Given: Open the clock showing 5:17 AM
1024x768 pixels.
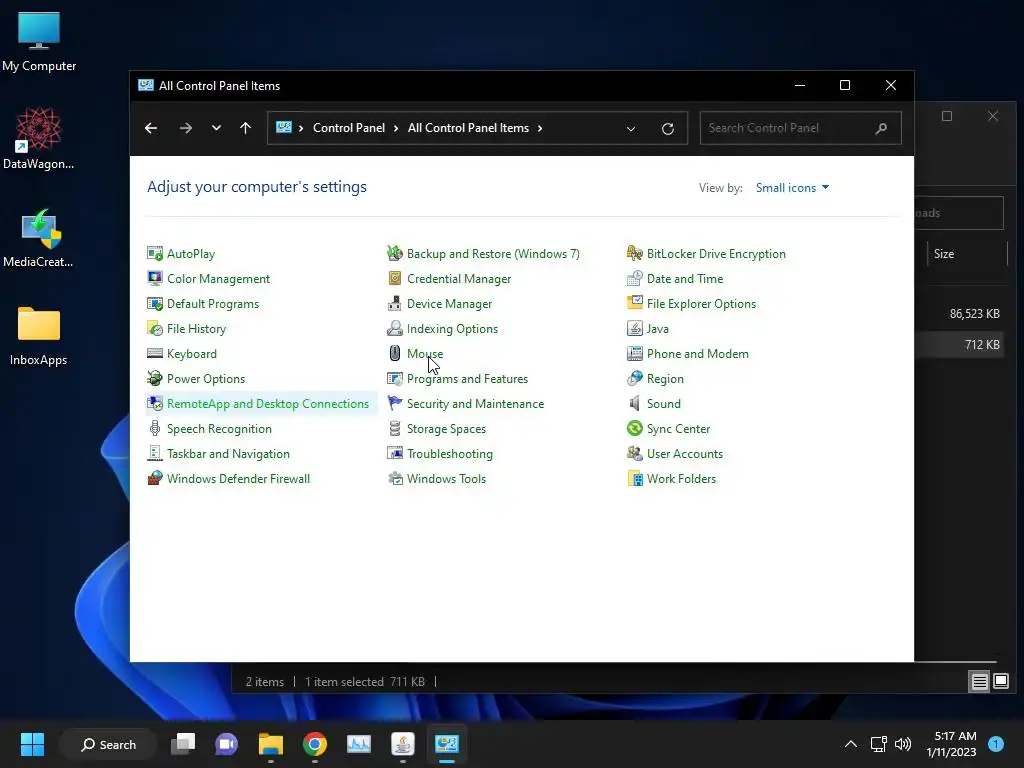Looking at the screenshot, I should click(x=951, y=744).
